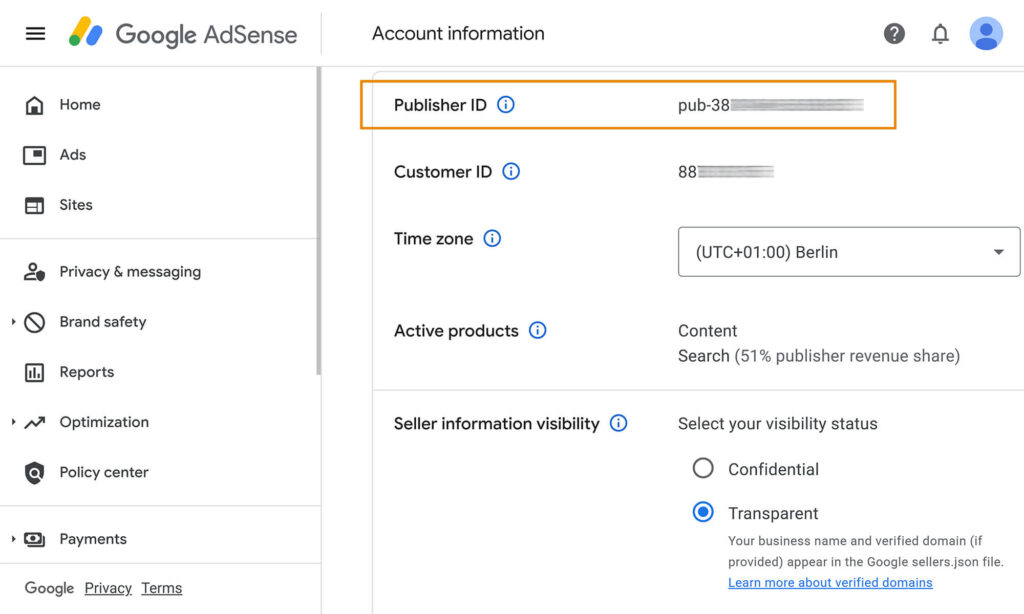The width and height of the screenshot is (1024, 614).
Task: Open the Privacy footer link
Action: click(108, 588)
